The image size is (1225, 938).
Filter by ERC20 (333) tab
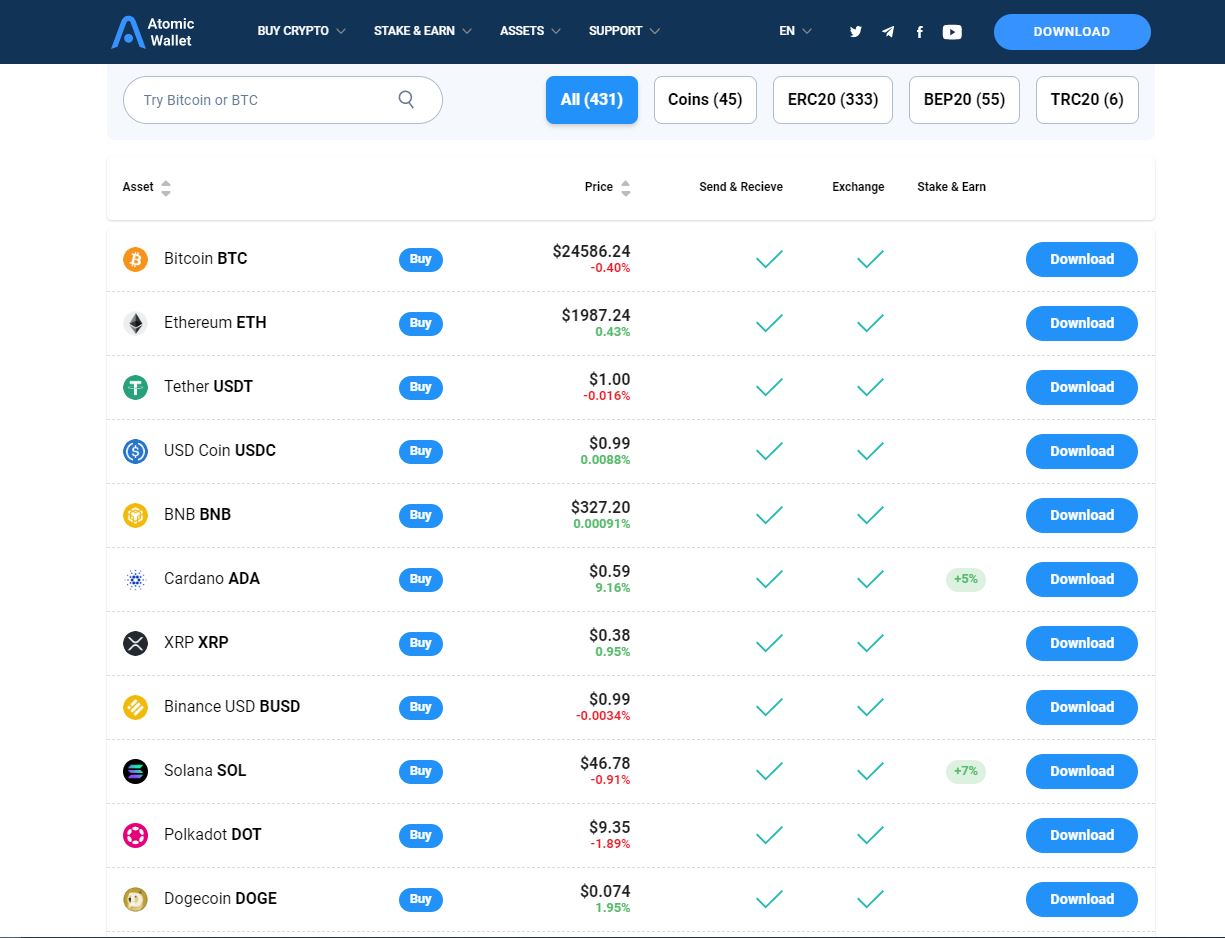(832, 100)
